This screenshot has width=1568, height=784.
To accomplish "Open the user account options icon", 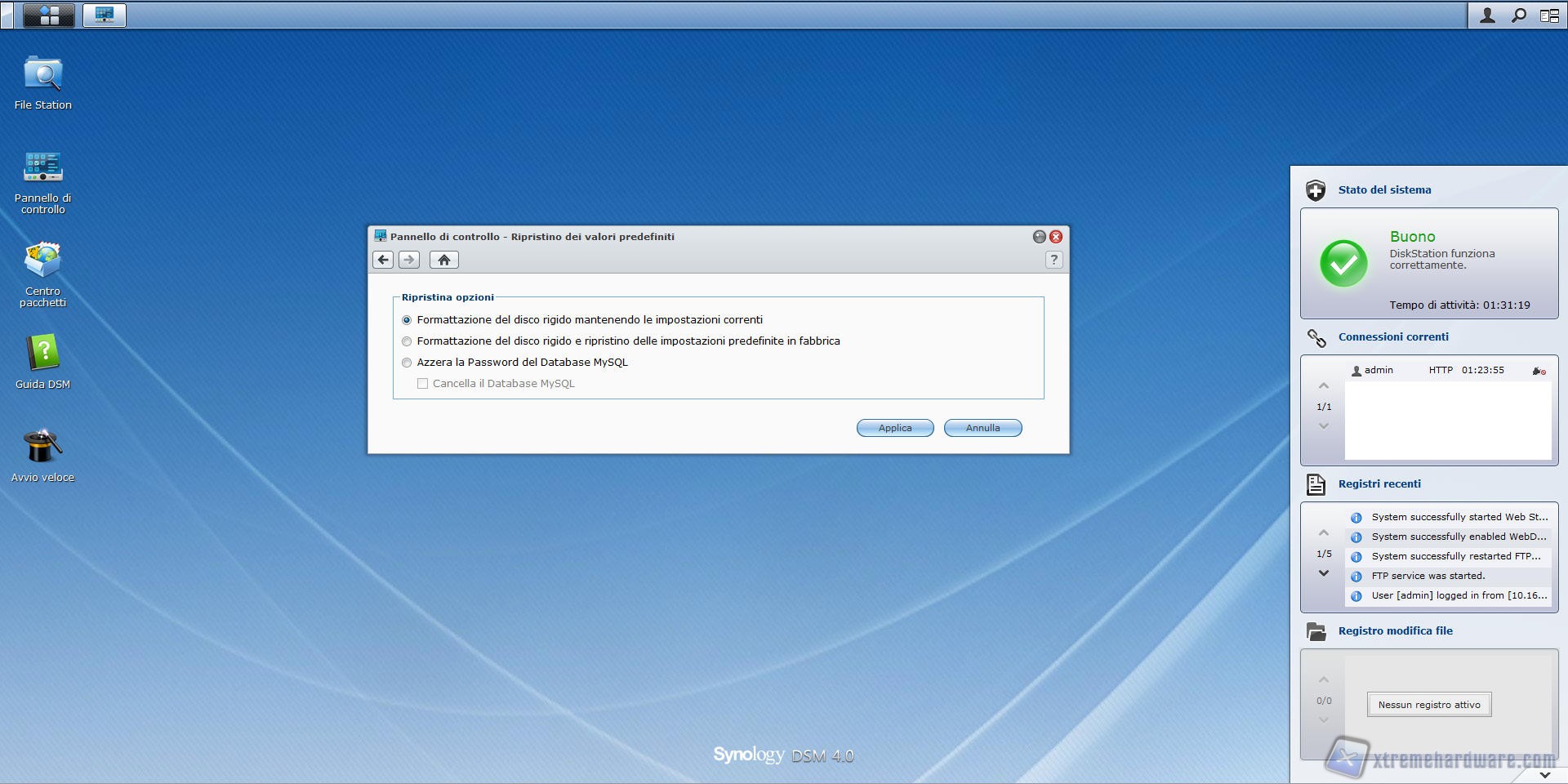I will [1487, 15].
